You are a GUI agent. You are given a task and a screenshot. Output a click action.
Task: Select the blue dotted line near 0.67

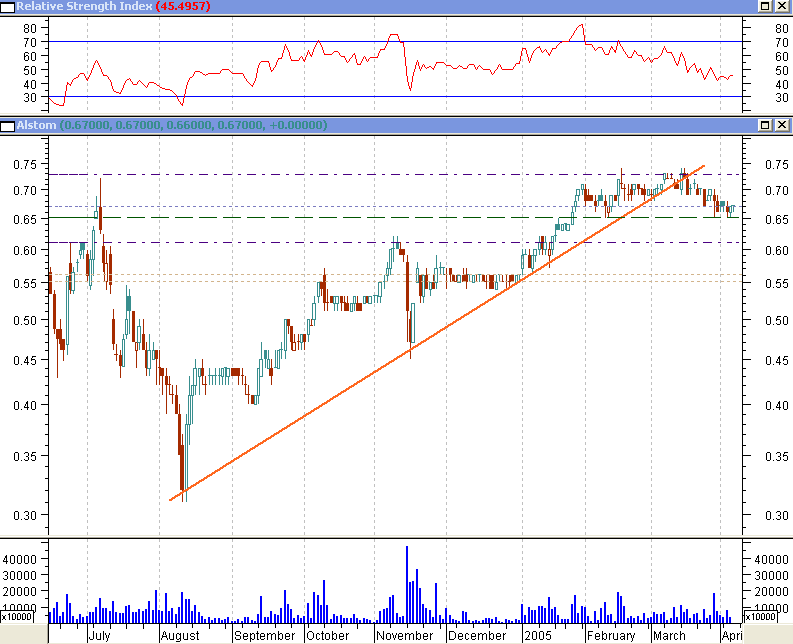[x=394, y=206]
